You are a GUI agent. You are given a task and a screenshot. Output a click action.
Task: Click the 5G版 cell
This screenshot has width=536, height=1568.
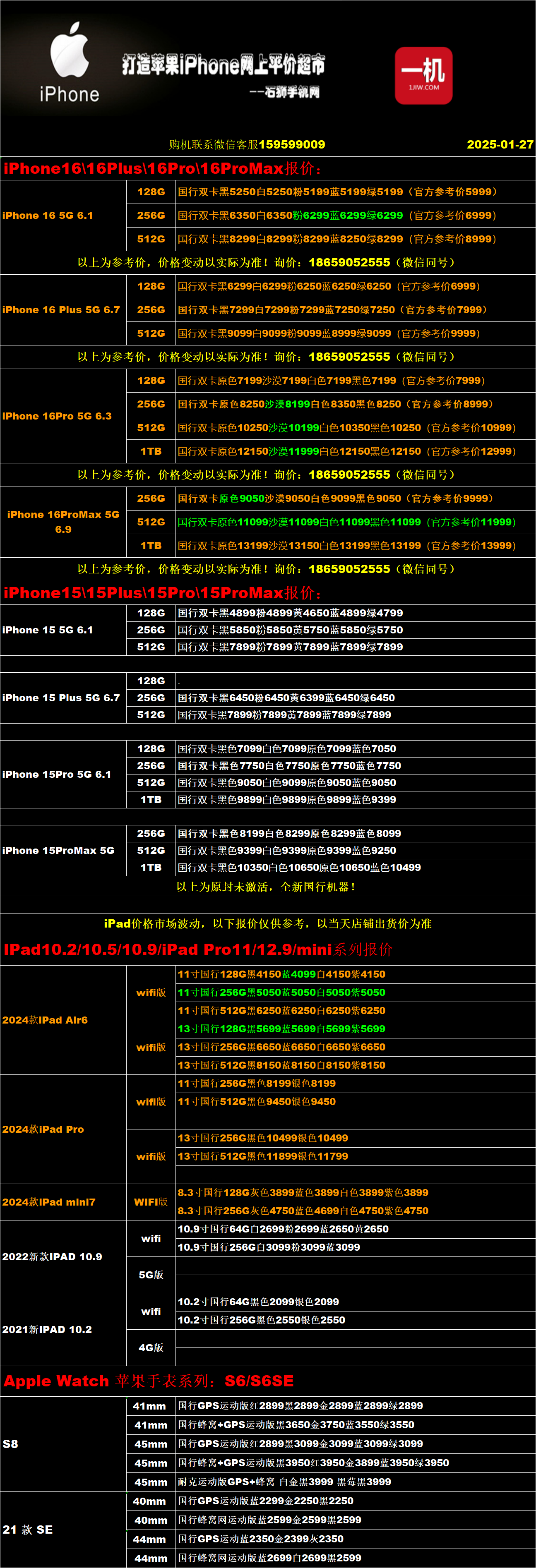150,1275
